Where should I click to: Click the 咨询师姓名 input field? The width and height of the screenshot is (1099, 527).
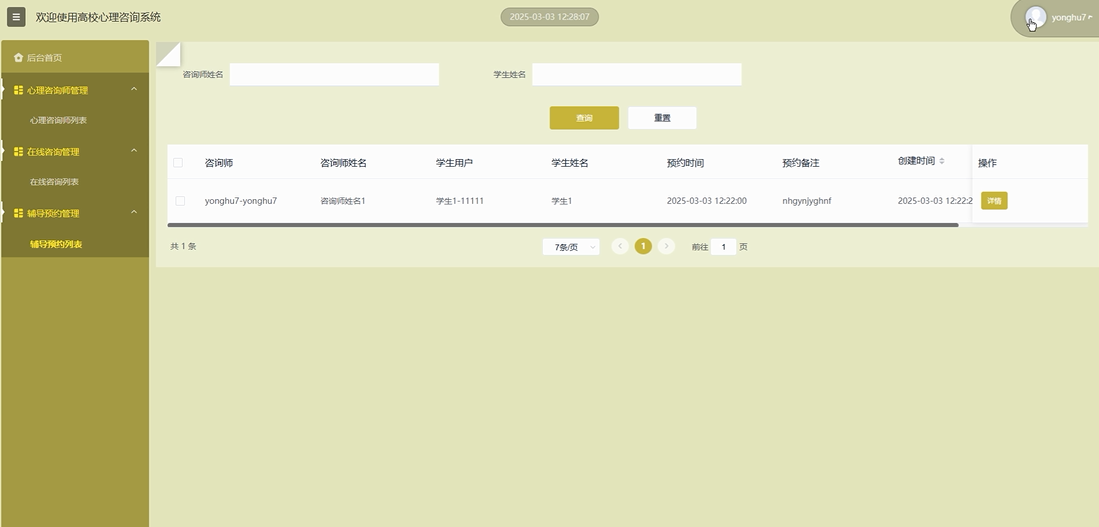coord(334,75)
